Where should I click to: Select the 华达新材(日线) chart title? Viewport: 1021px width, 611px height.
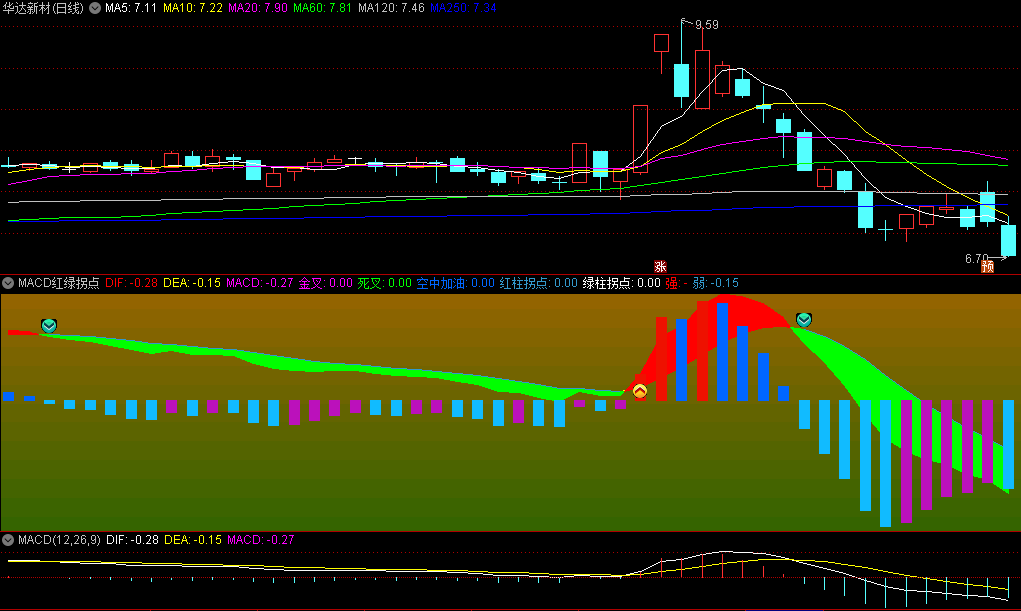tap(43, 8)
